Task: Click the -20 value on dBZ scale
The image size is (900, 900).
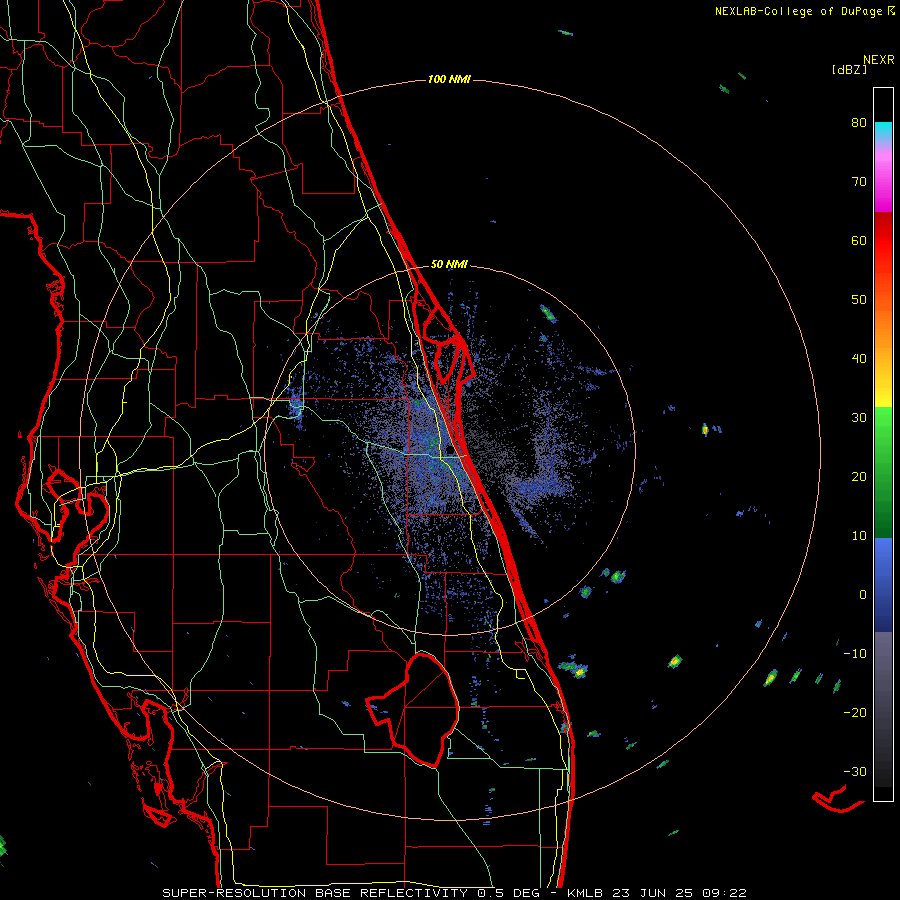Action: pos(855,713)
